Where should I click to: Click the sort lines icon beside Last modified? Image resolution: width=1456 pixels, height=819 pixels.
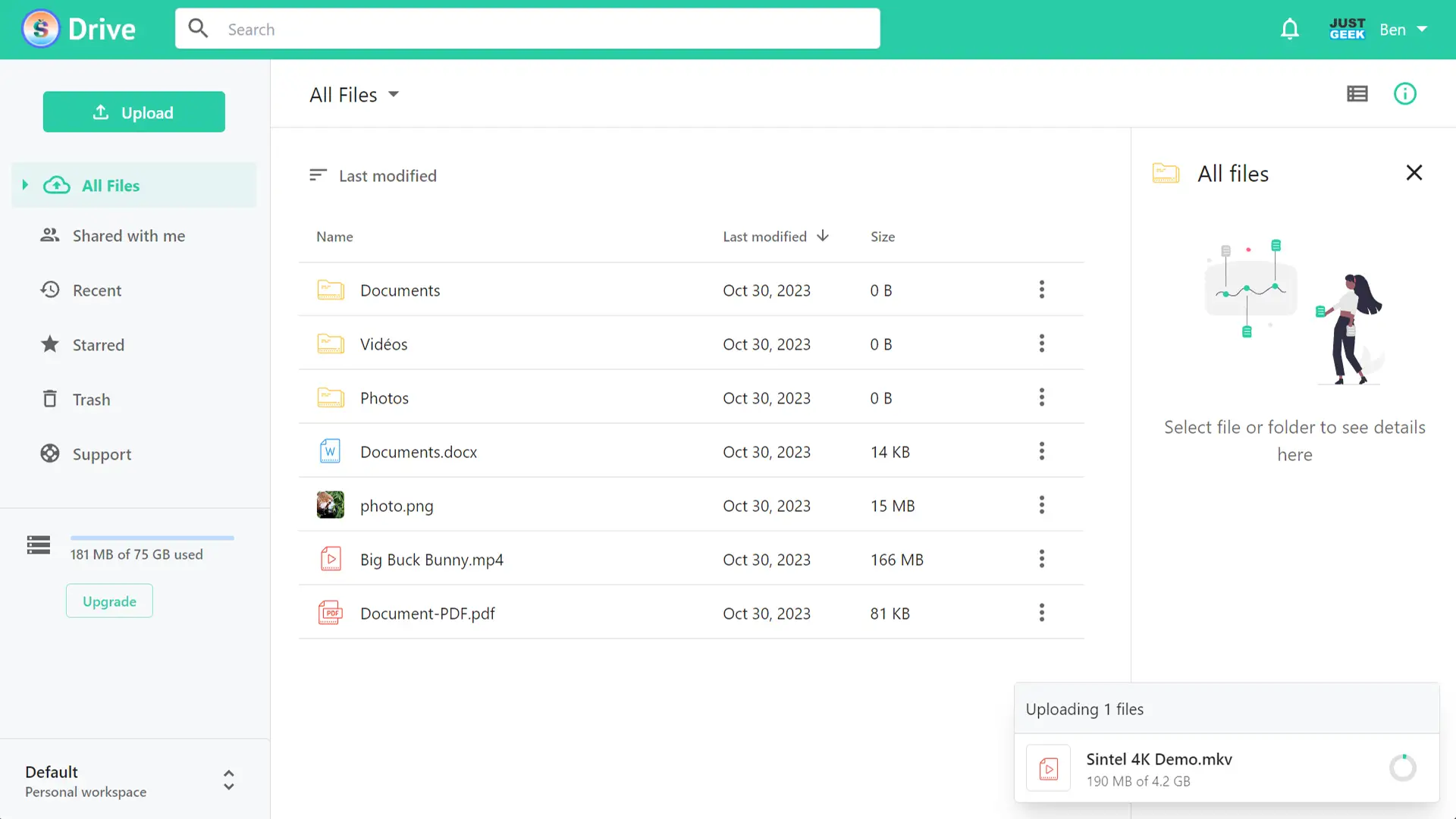318,175
